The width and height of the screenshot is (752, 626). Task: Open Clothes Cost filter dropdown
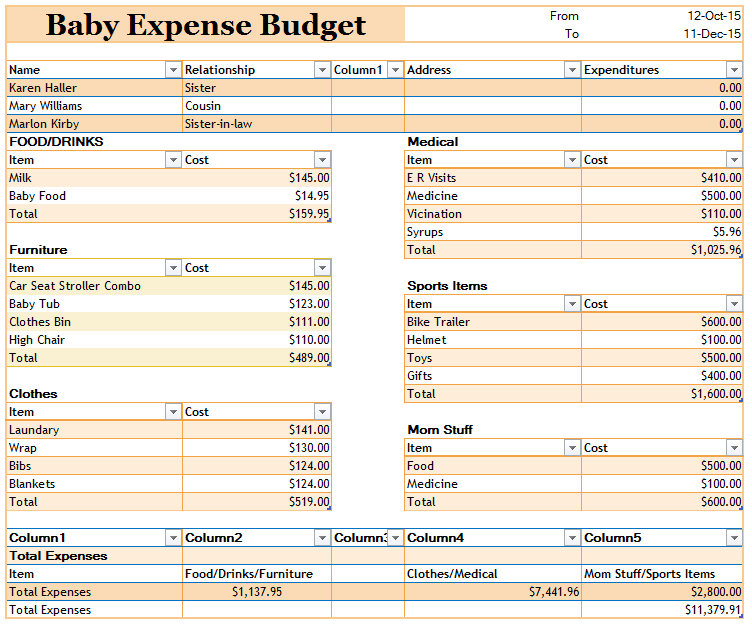click(322, 412)
